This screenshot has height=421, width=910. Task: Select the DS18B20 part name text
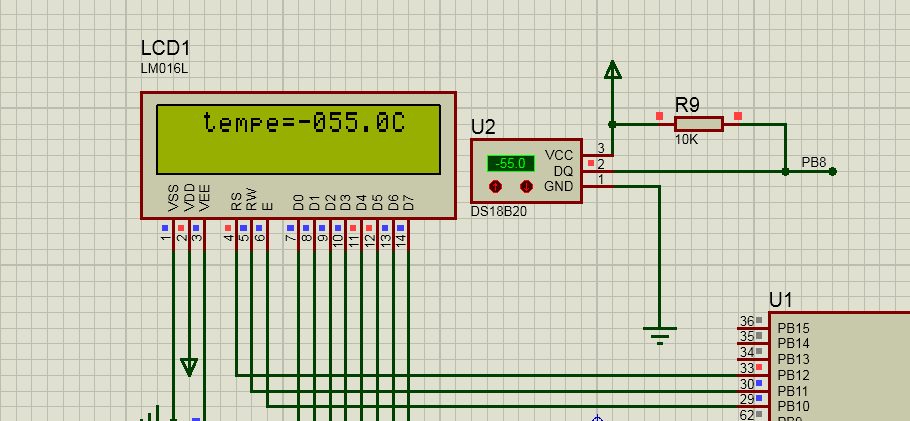(x=499, y=212)
